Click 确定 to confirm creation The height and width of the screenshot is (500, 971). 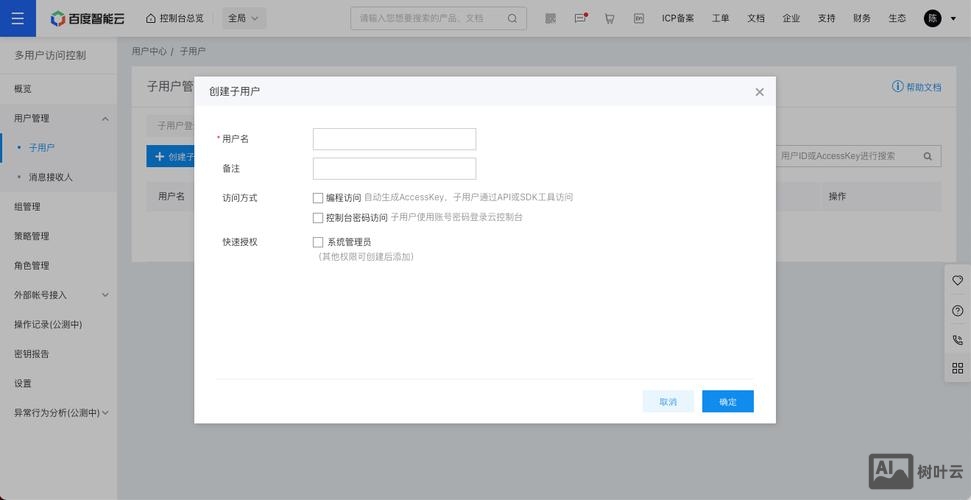728,401
